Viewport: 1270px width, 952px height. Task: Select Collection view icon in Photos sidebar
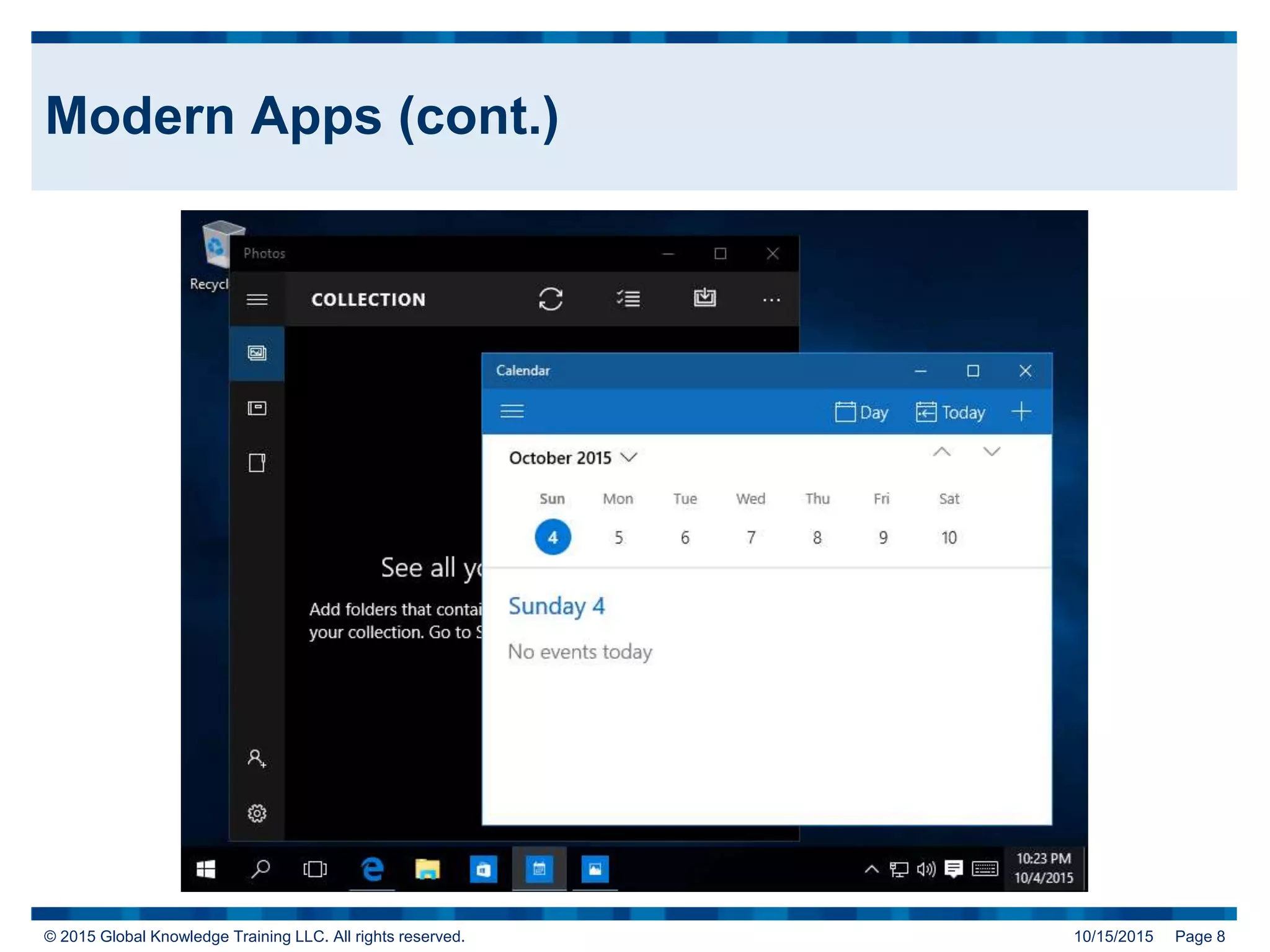(257, 353)
